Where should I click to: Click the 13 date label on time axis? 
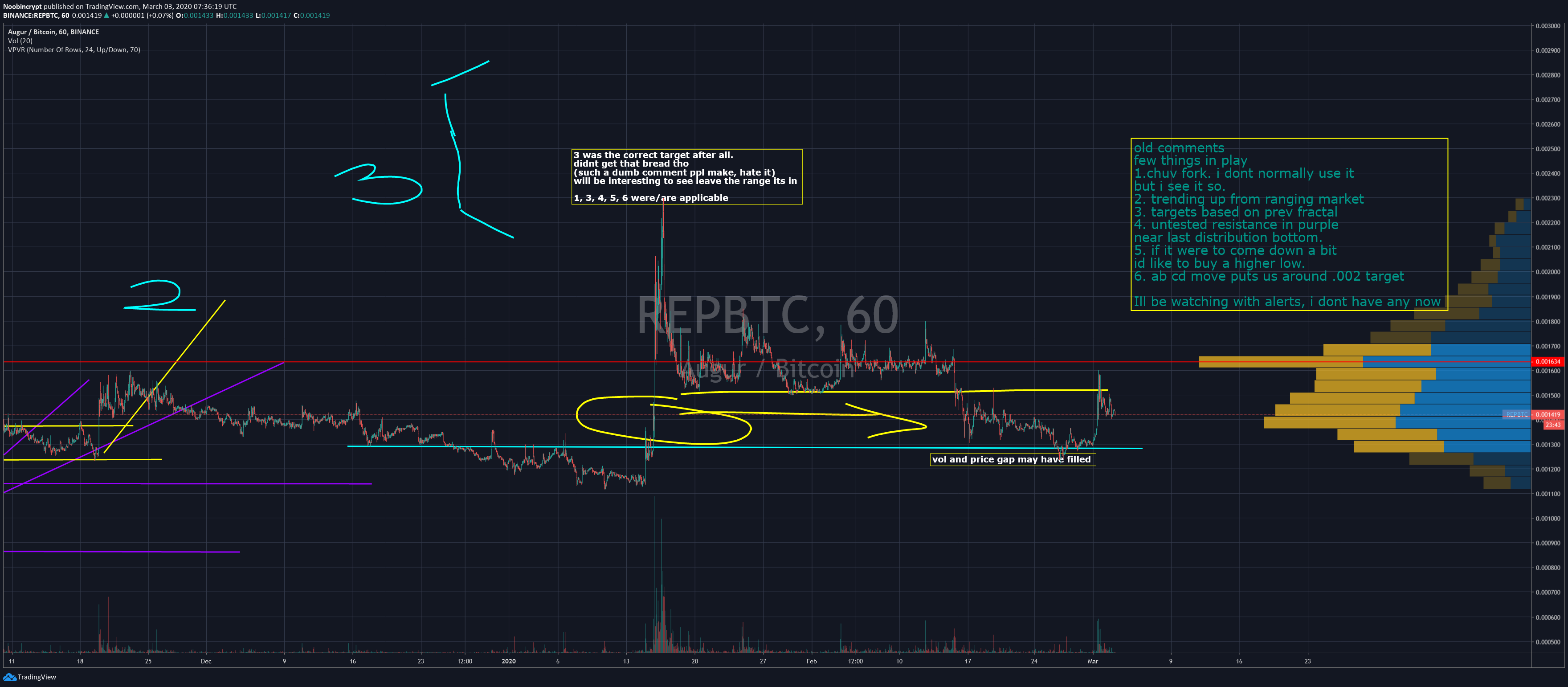coord(626,661)
